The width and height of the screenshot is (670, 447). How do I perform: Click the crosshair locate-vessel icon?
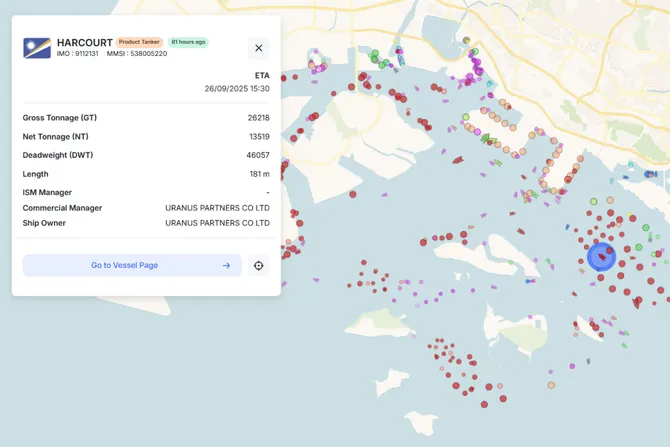(x=259, y=265)
